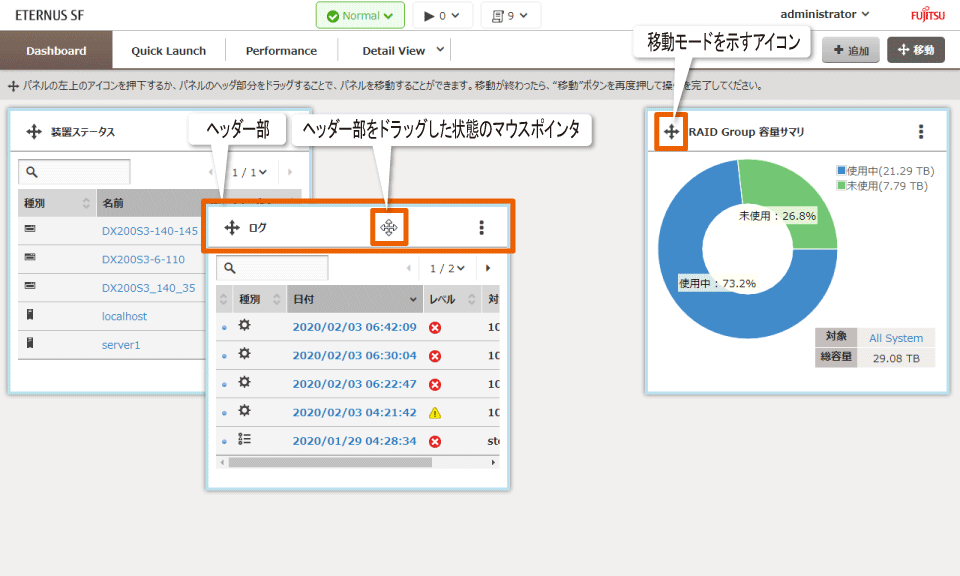Open the DX200S3-140-145 device link
The image size is (960, 576).
150,231
